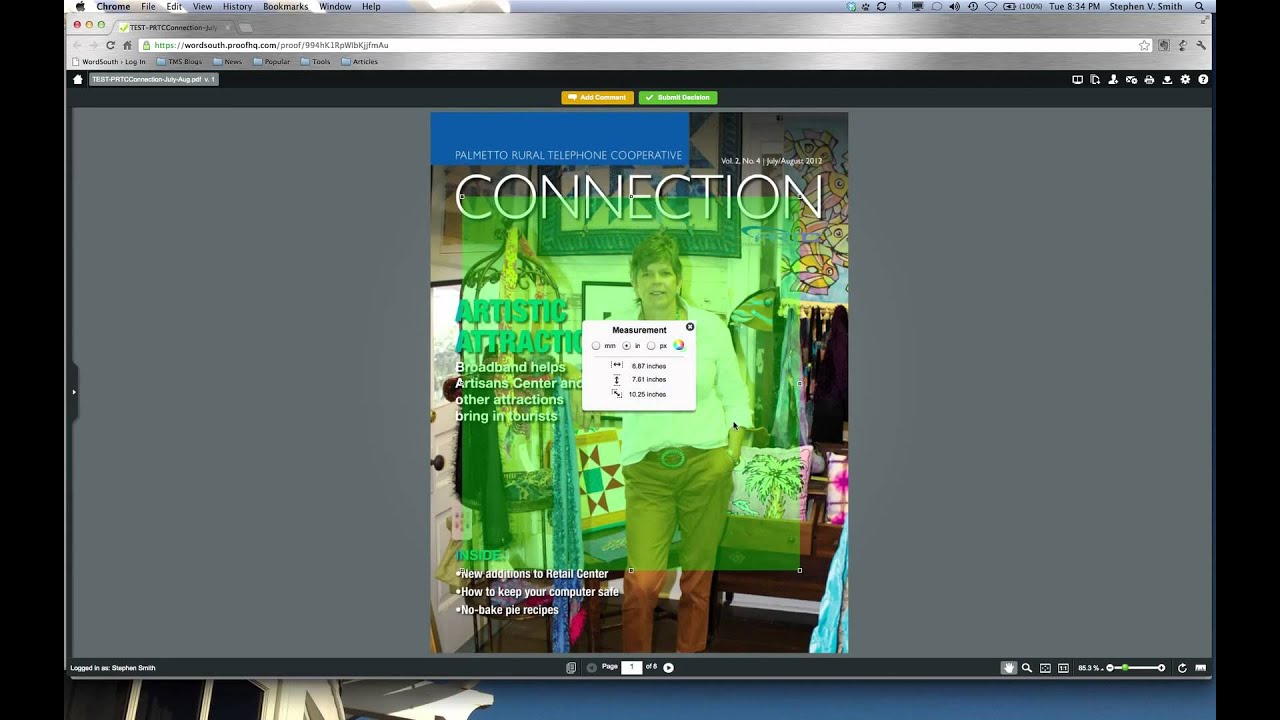Open the TEST-PRTCConnection-July-Aug.pdf version dropdown

coord(154,79)
